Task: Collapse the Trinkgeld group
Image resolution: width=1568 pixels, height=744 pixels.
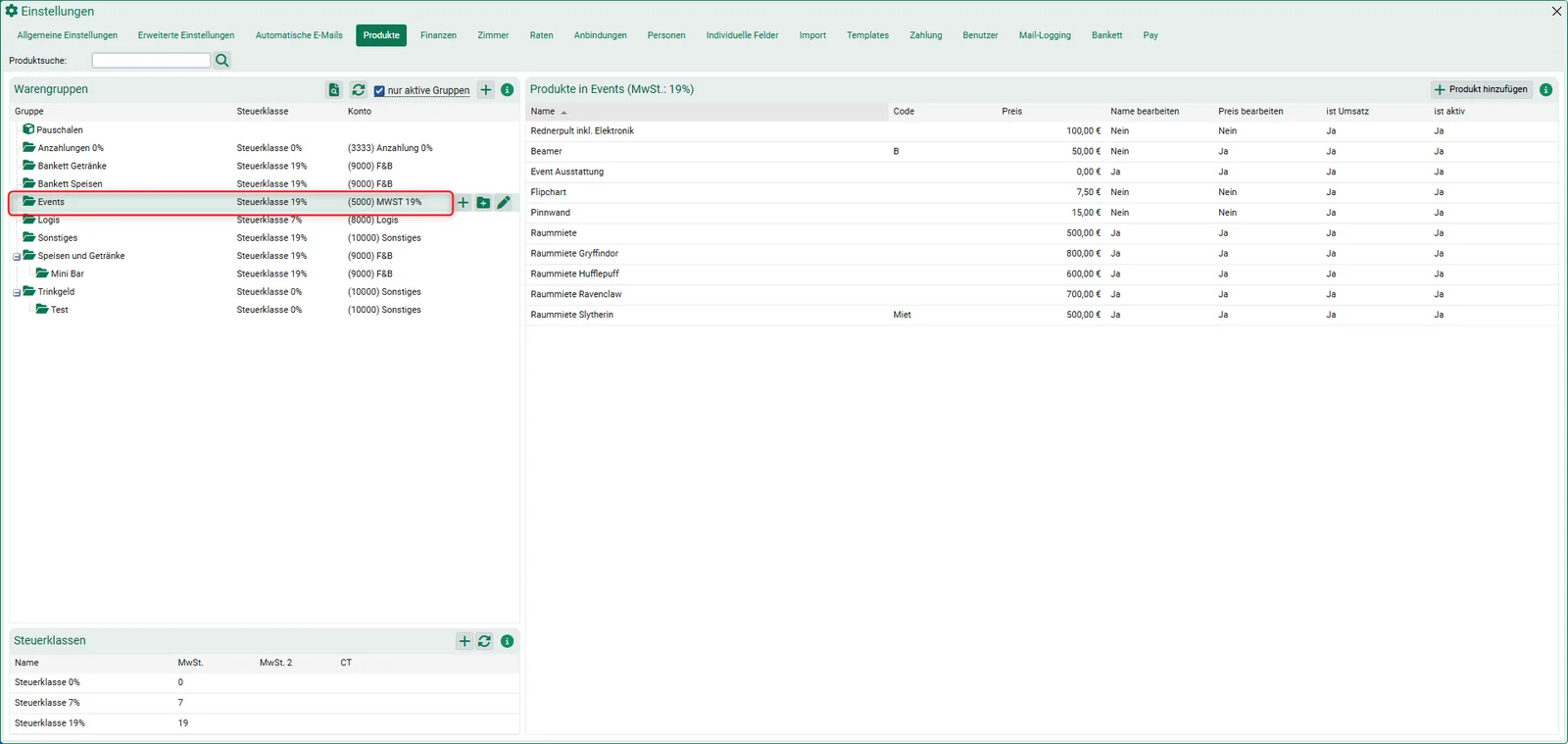Action: [17, 293]
